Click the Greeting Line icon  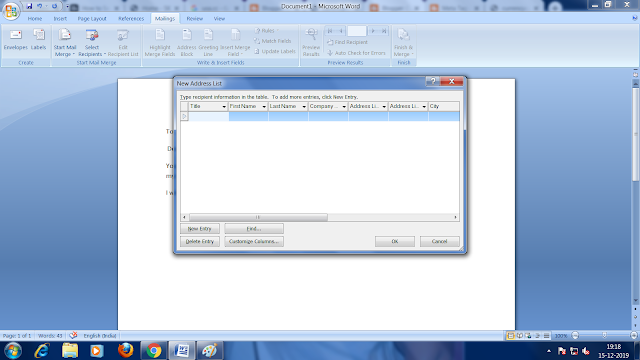coord(208,43)
